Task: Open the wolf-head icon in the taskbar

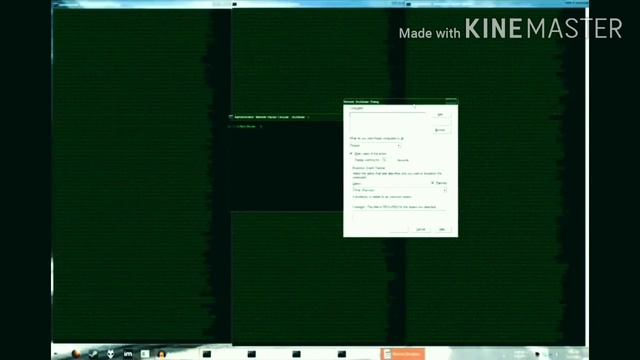Action: pyautogui.click(x=111, y=354)
